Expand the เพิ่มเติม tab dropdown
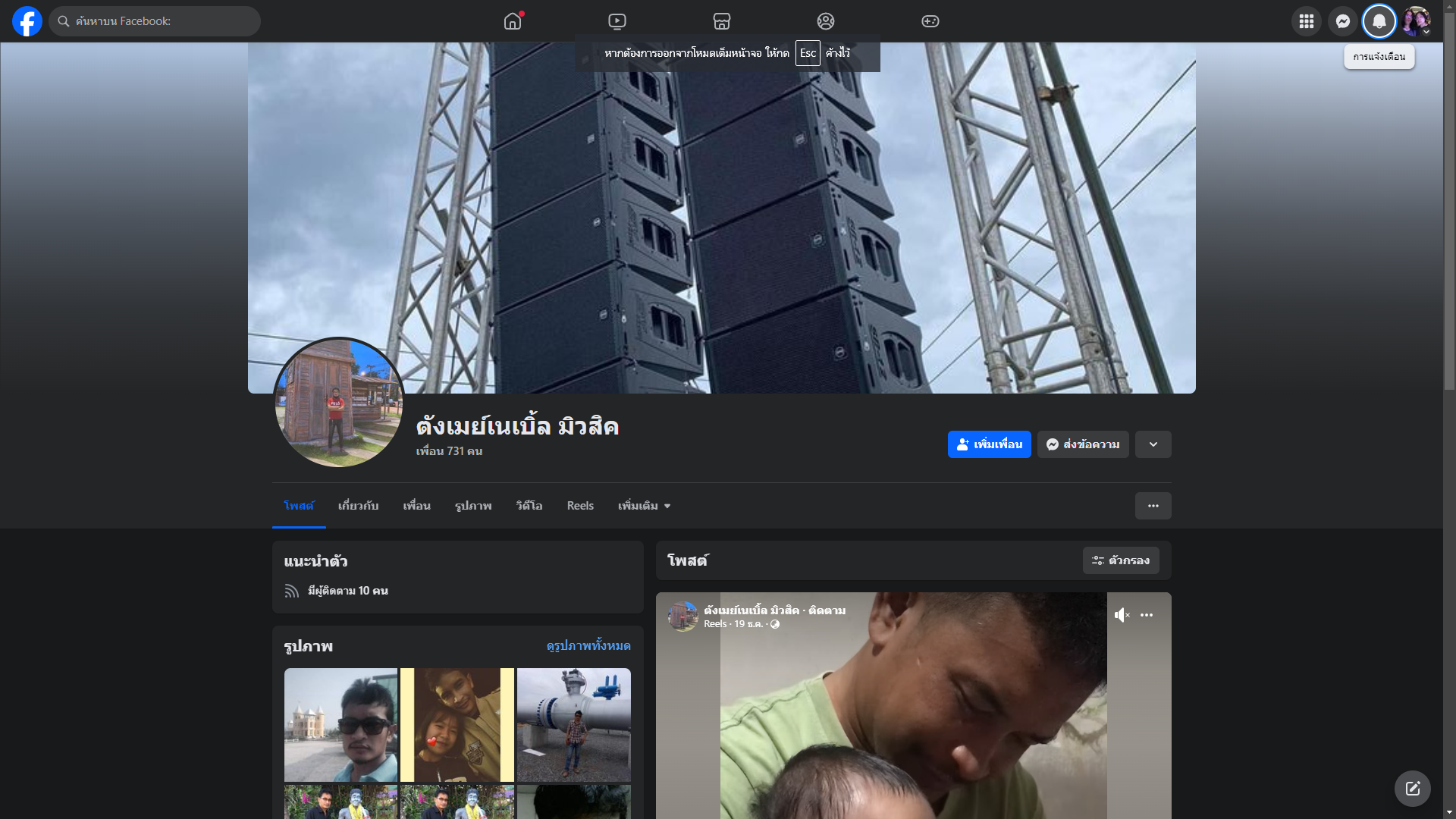The height and width of the screenshot is (819, 1456). point(645,506)
